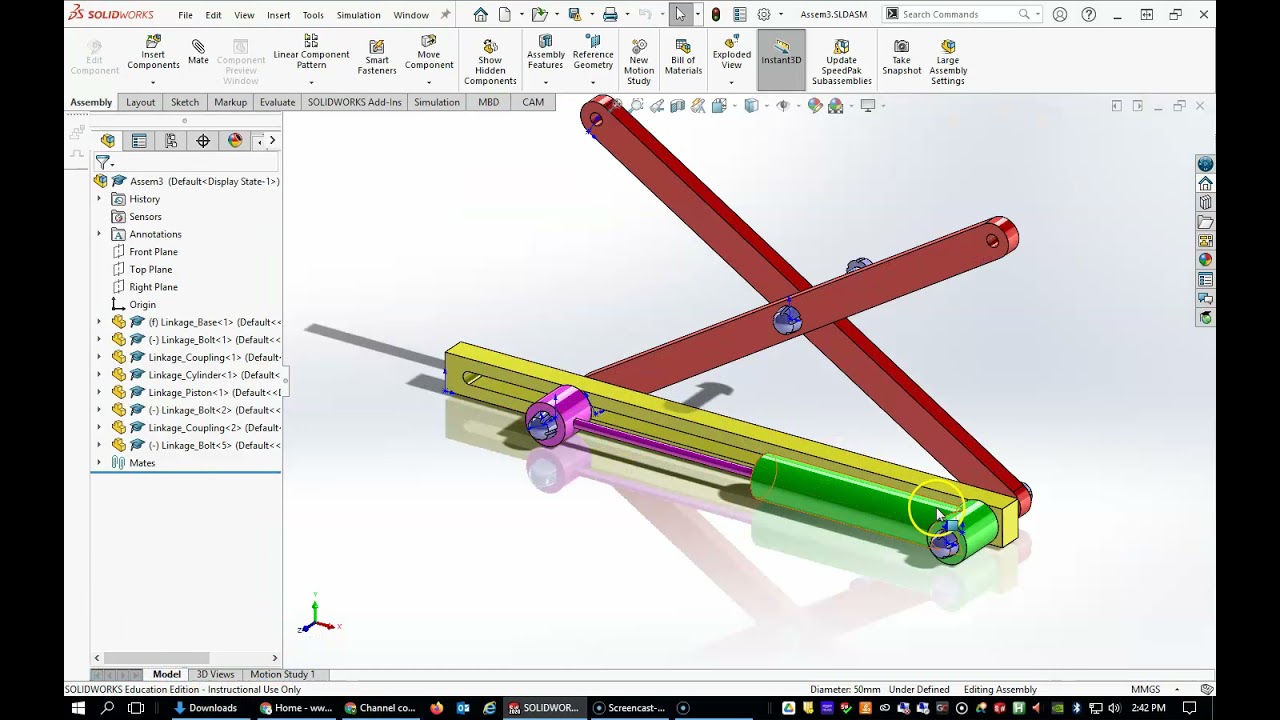Click the Windows Start button
Screen dimensions: 1280x720
(79, 708)
